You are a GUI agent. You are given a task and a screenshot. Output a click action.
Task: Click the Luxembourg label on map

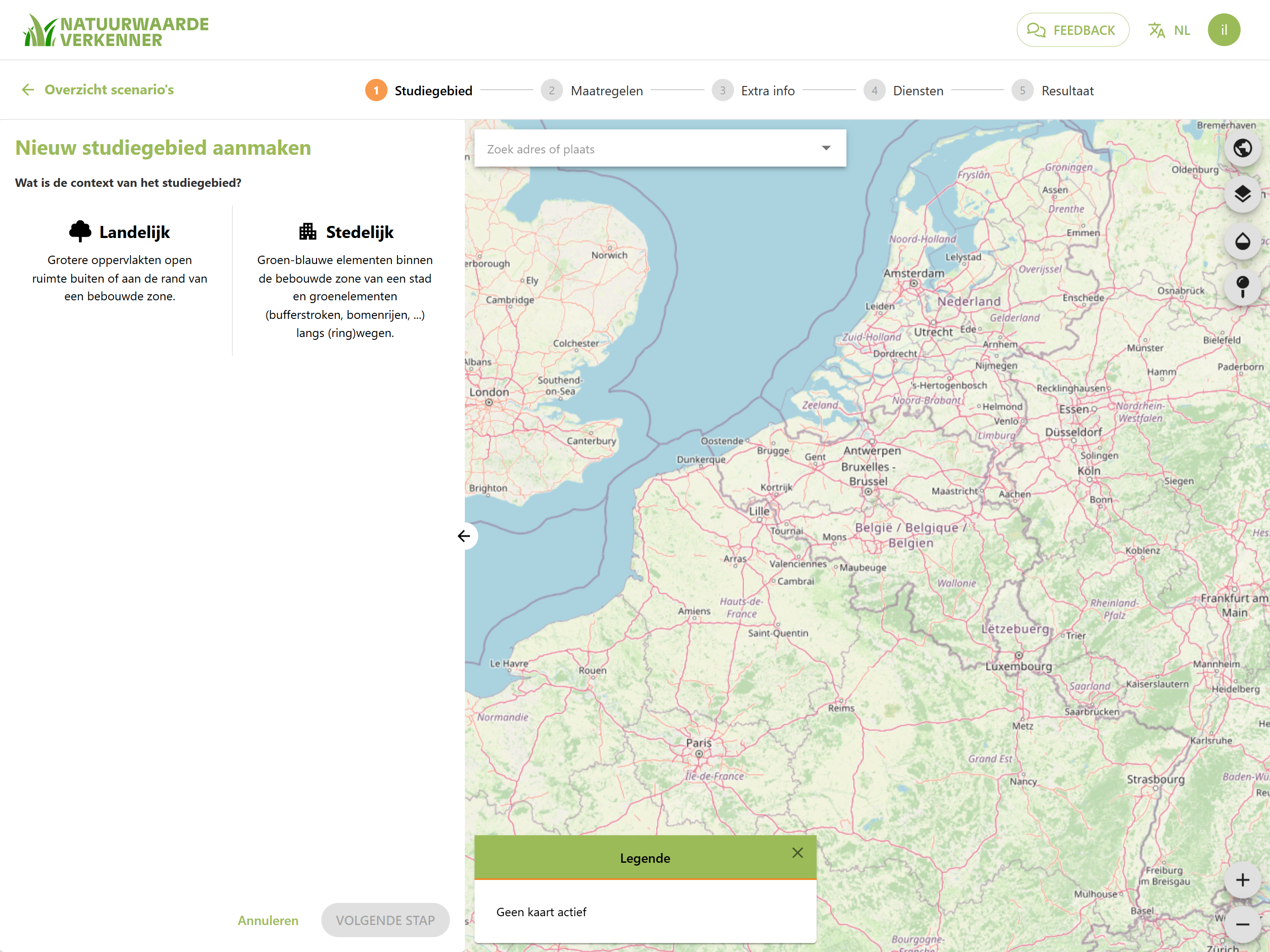click(x=1019, y=666)
